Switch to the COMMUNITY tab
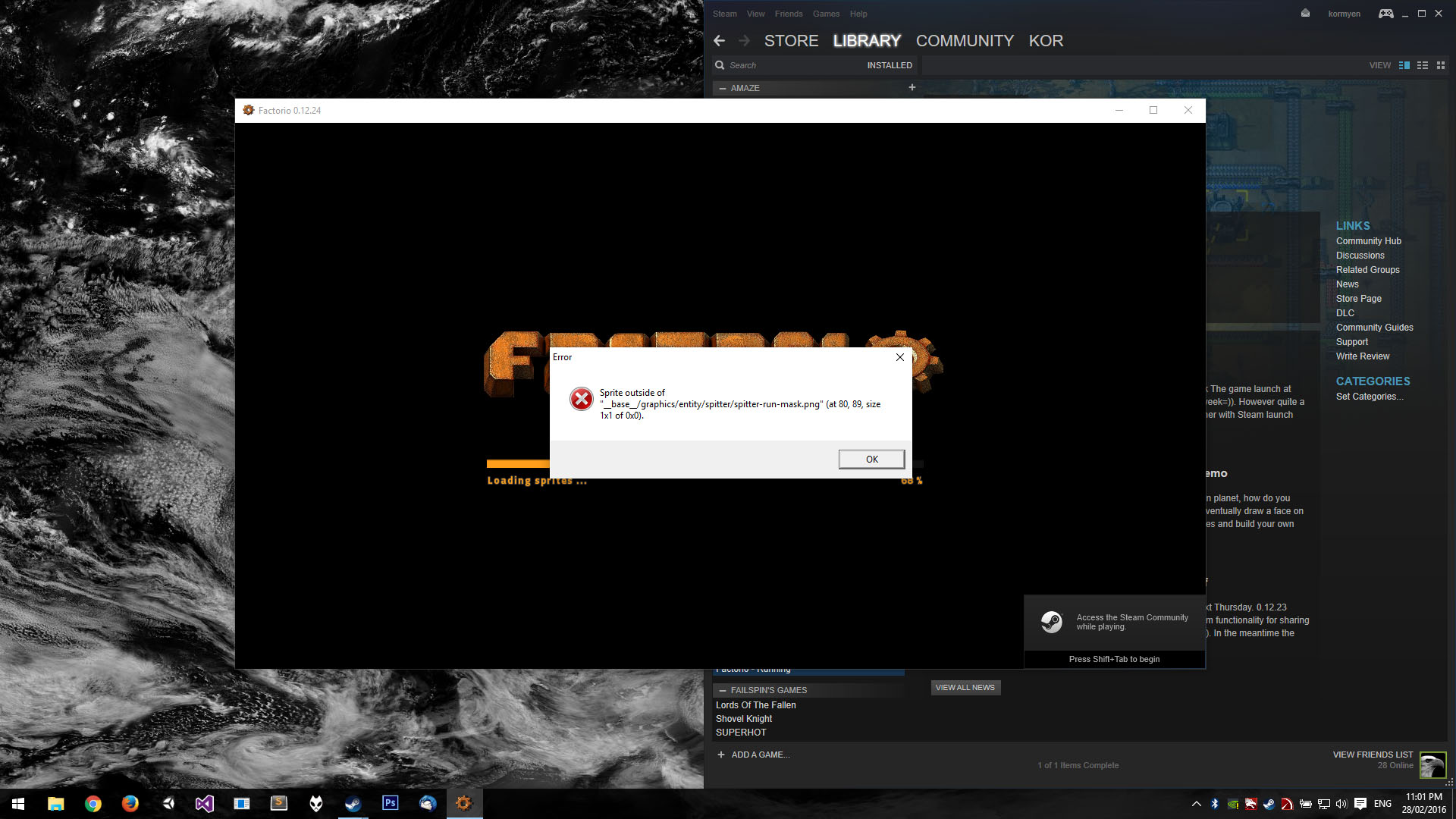The height and width of the screenshot is (819, 1456). (965, 41)
